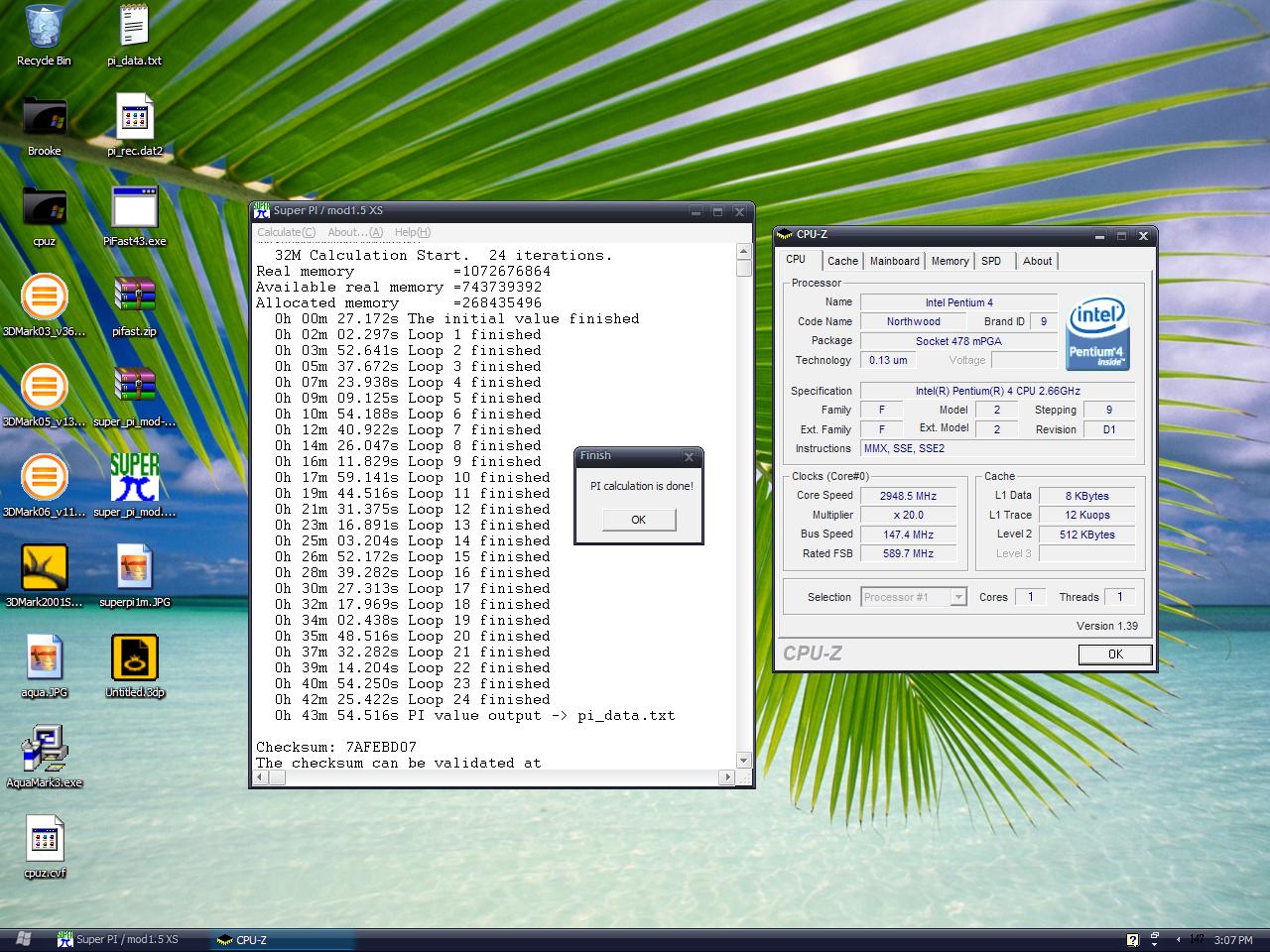
Task: Click the Multiplier x 20.0 field
Action: 908,515
